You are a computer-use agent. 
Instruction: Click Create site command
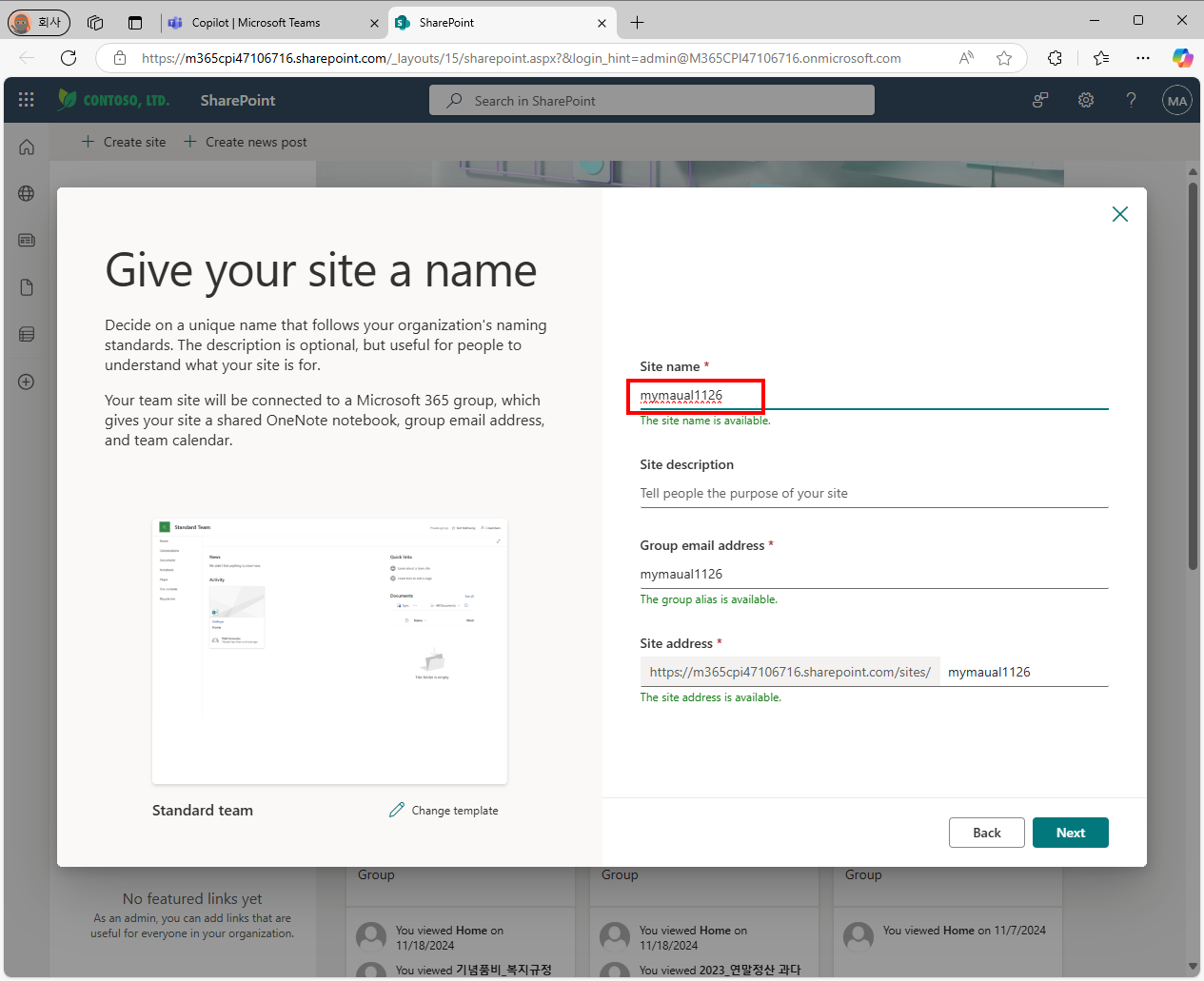tap(124, 142)
